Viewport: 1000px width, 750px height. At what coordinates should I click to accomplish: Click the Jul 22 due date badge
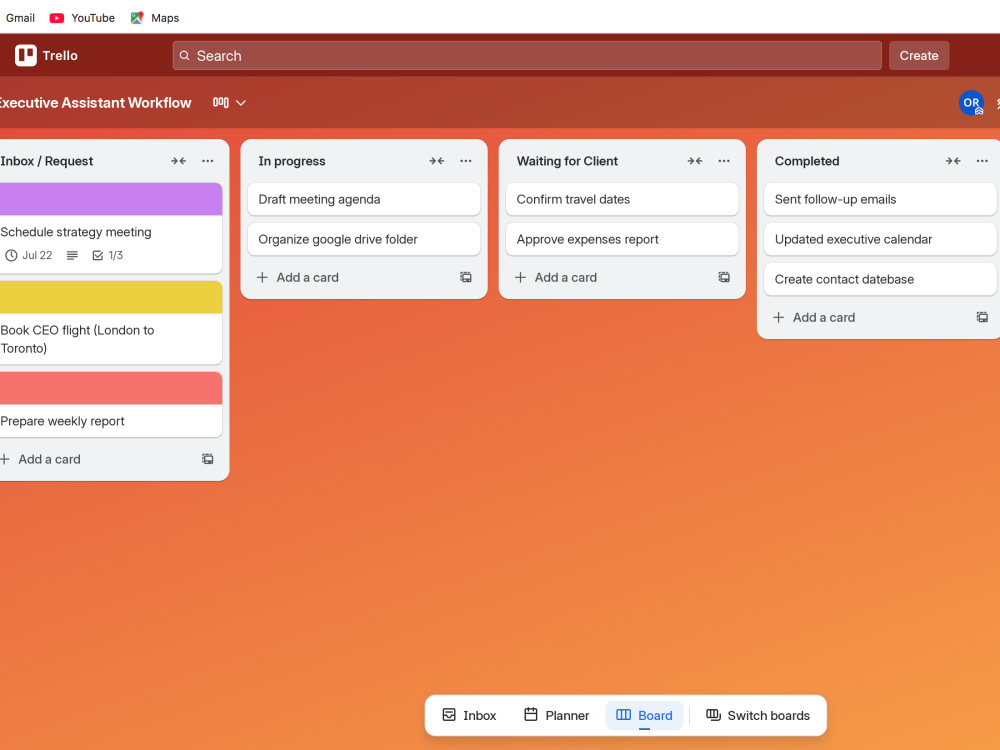point(29,255)
